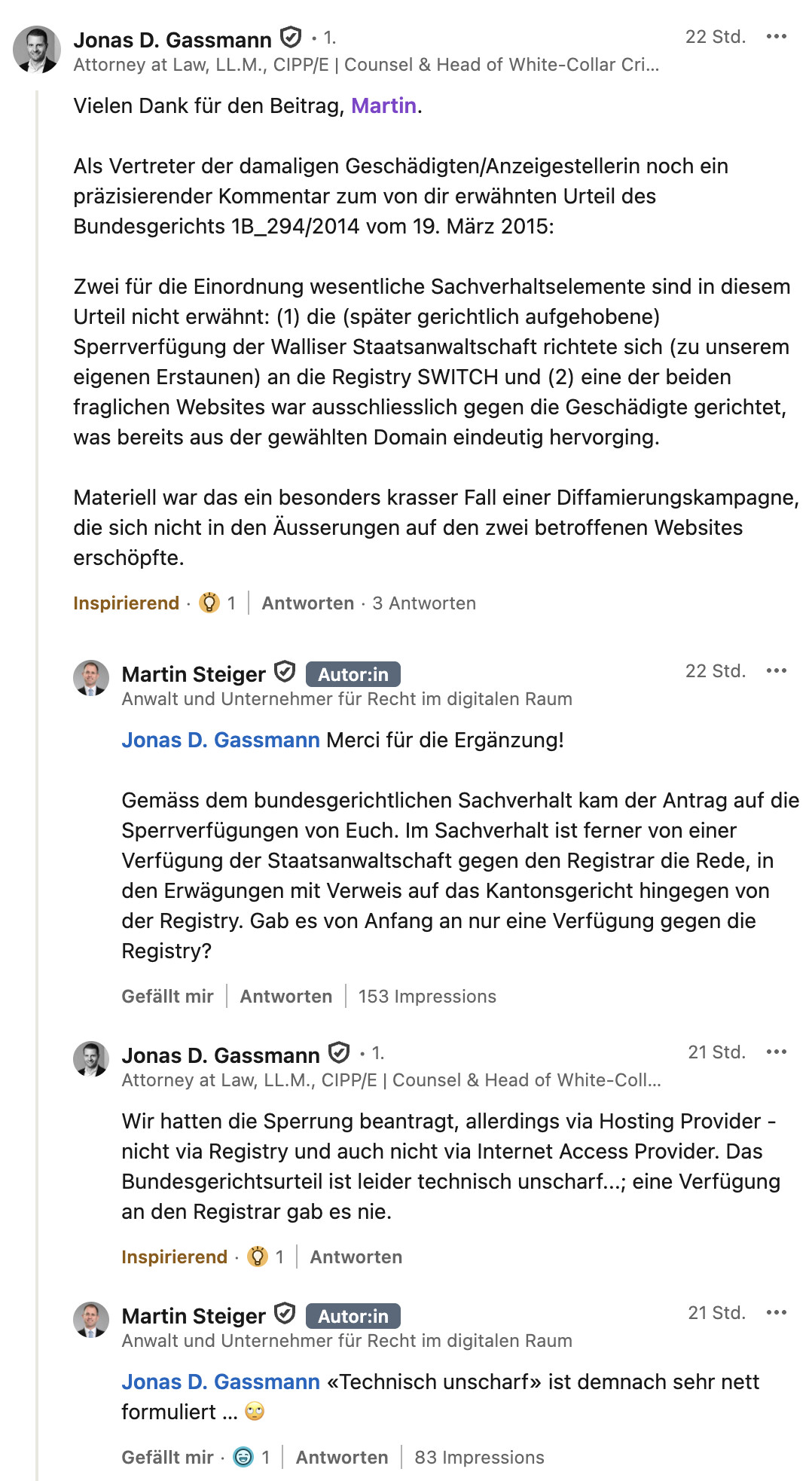Open Jonas D. Gassmann's top comment avatar
The height and width of the screenshot is (1481, 812).
coord(37,50)
